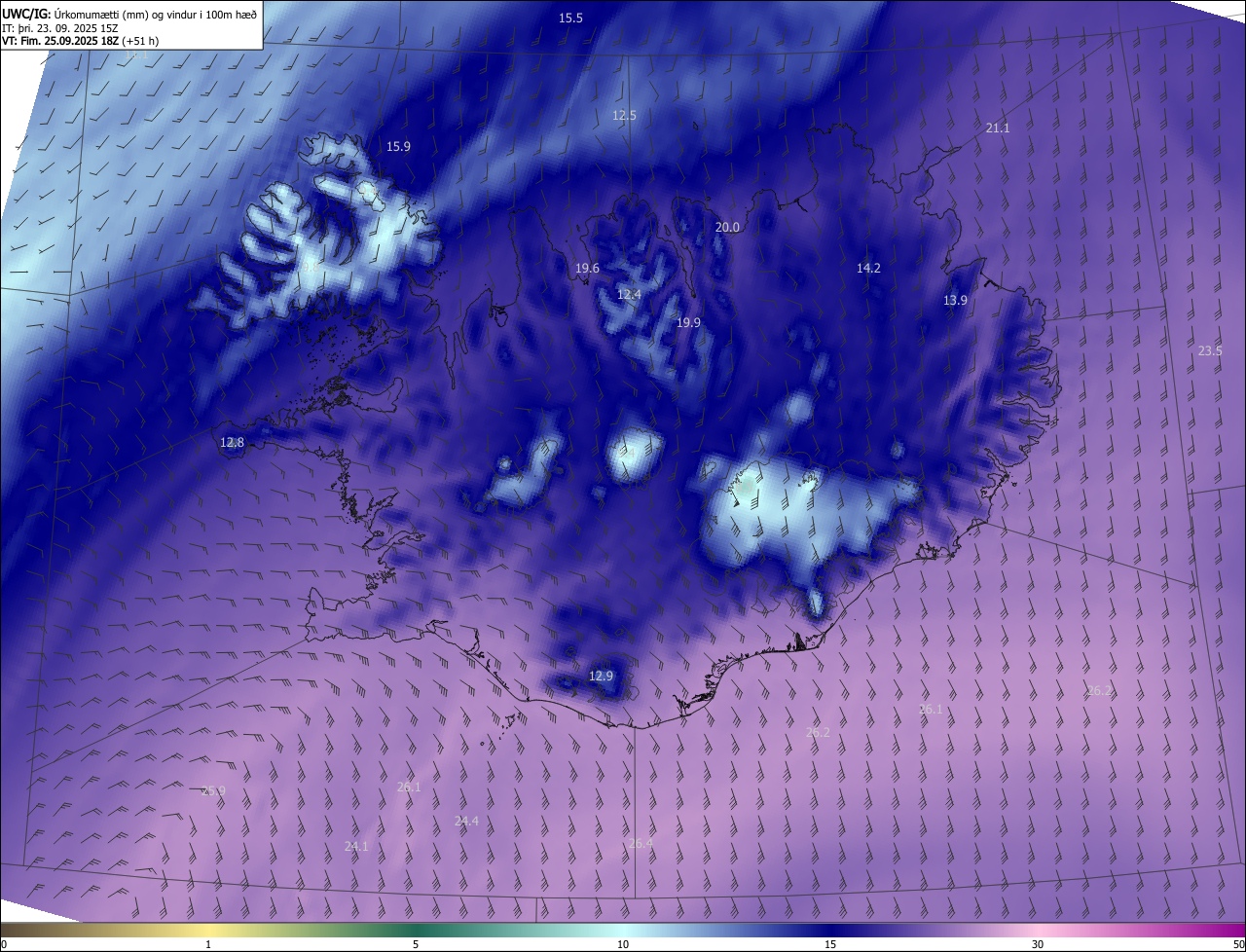Click the 15.5 value label
The width and height of the screenshot is (1246, 952).
click(x=570, y=18)
